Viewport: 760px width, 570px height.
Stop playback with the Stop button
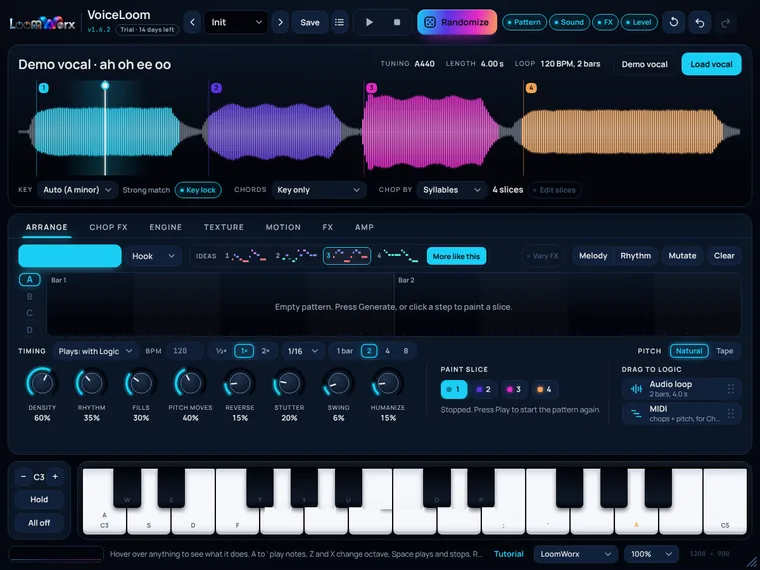[397, 22]
